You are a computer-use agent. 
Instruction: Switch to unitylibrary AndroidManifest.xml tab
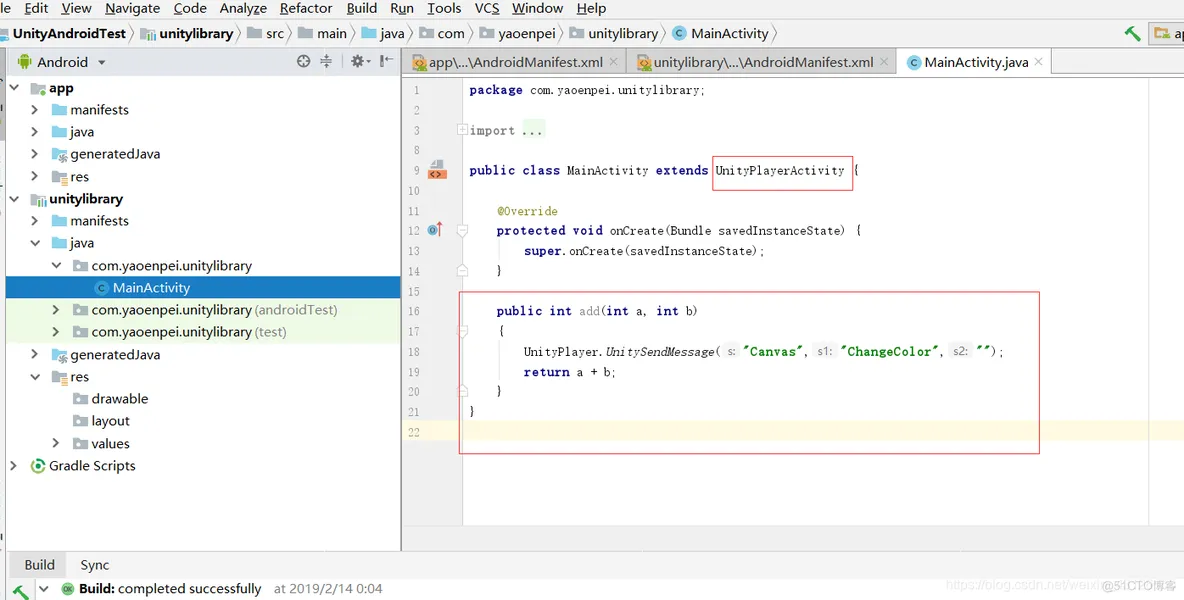763,62
